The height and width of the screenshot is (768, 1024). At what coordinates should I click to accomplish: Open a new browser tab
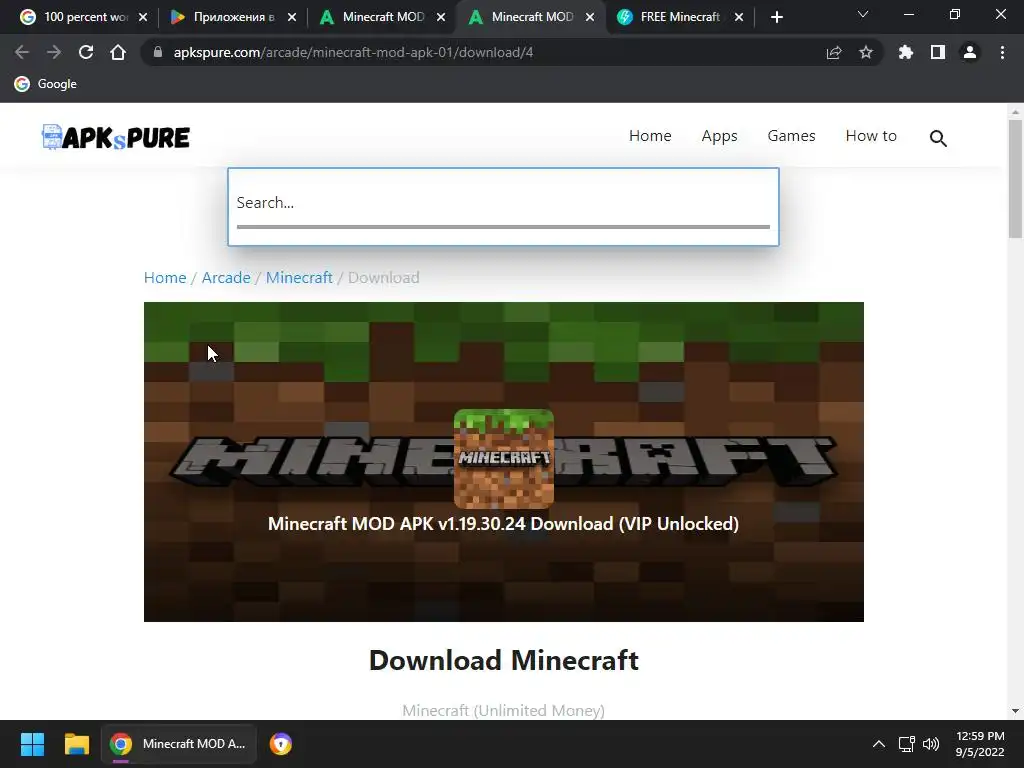776,17
